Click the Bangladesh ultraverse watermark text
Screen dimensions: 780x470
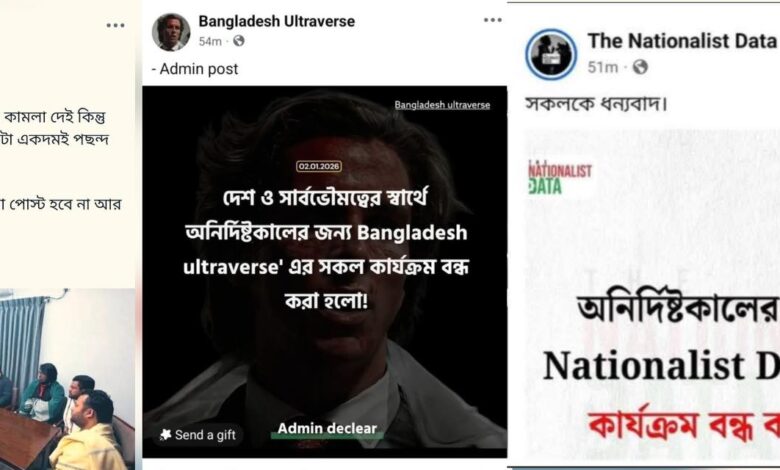pyautogui.click(x=442, y=105)
